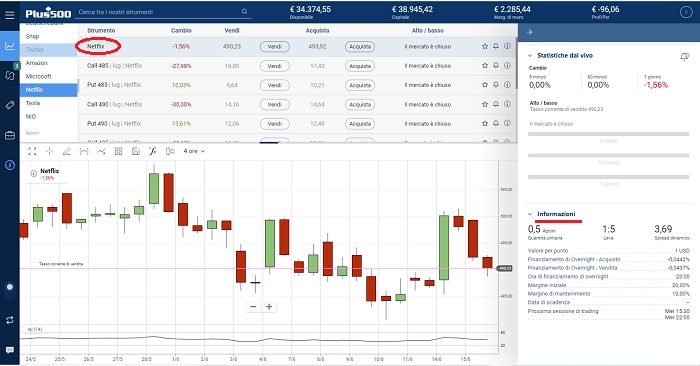Favorite the Put 485 option star
This screenshot has height=366, width=700.
click(x=485, y=85)
